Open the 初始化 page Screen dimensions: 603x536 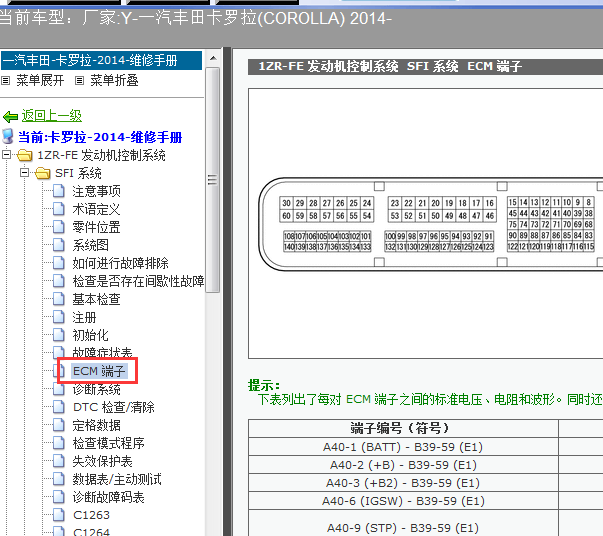[x=90, y=336]
